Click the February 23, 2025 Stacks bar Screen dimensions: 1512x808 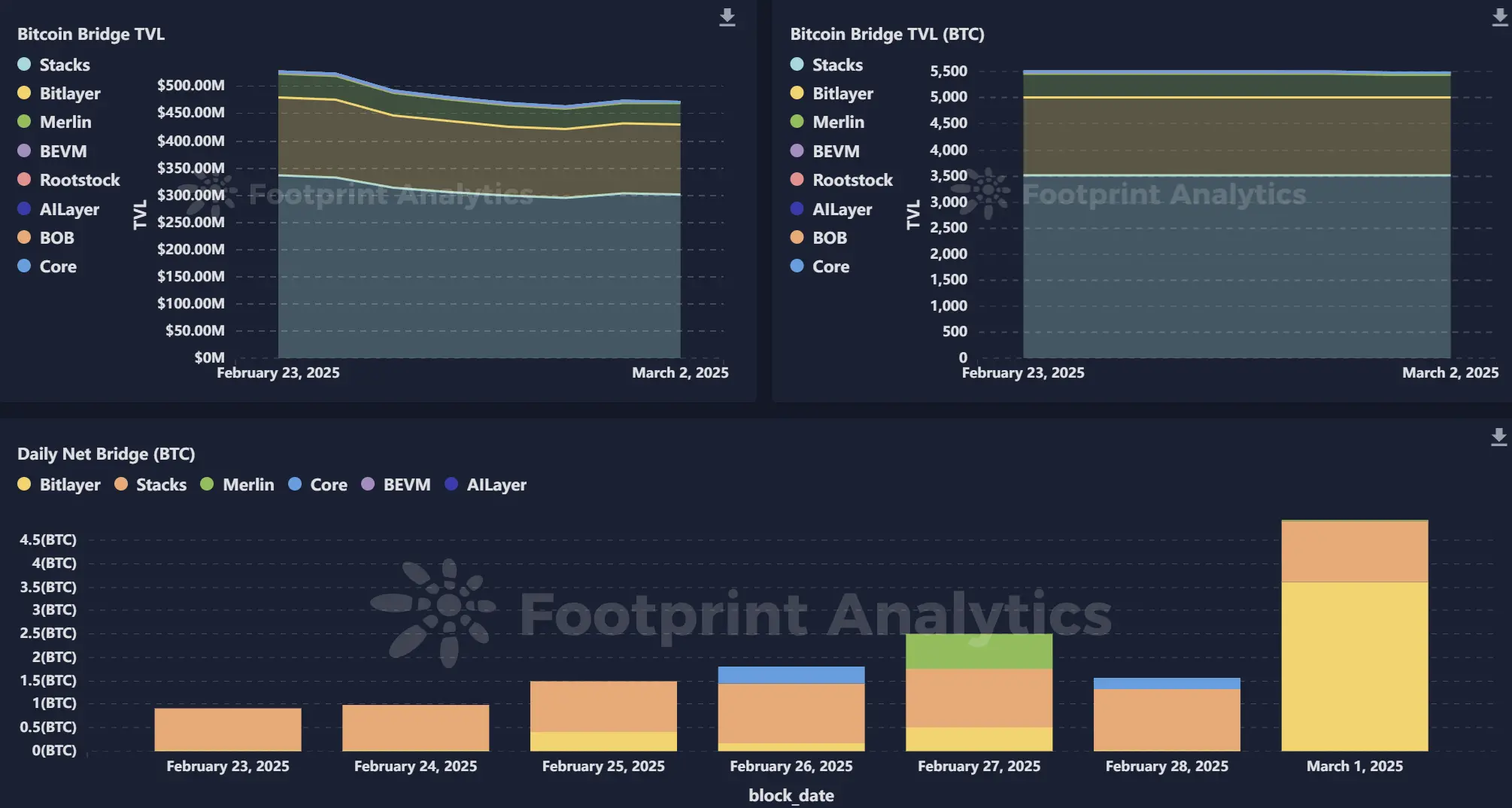[228, 729]
